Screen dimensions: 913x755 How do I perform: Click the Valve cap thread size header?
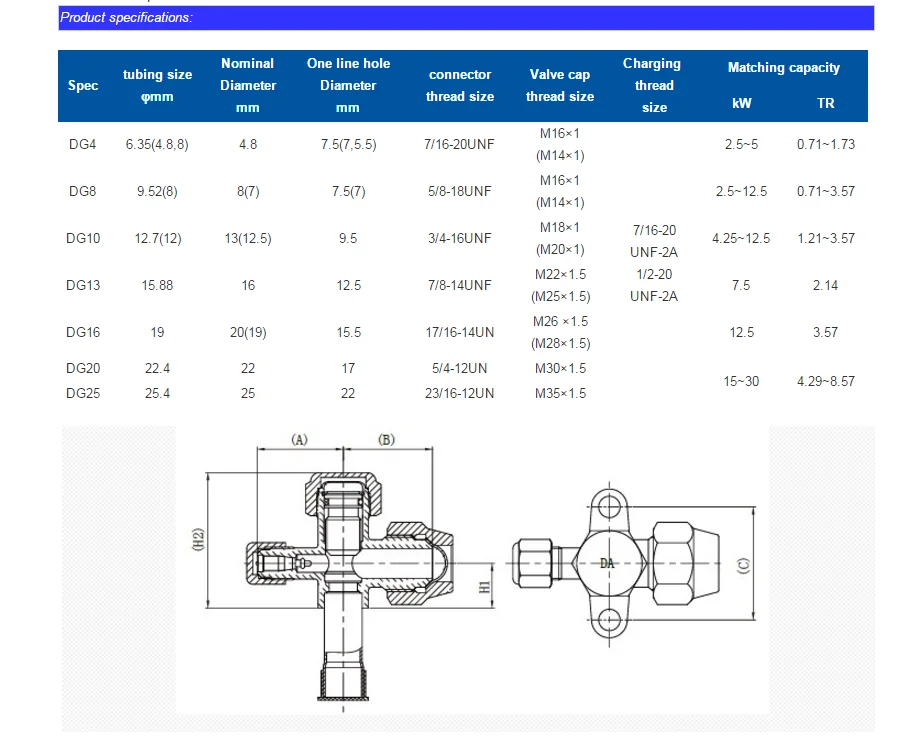coord(560,85)
